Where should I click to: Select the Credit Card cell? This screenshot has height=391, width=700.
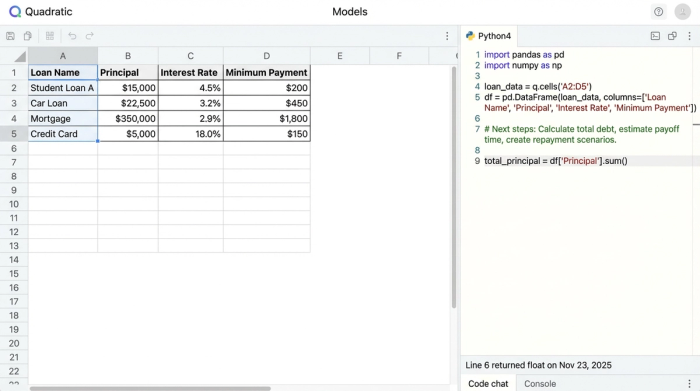63,134
